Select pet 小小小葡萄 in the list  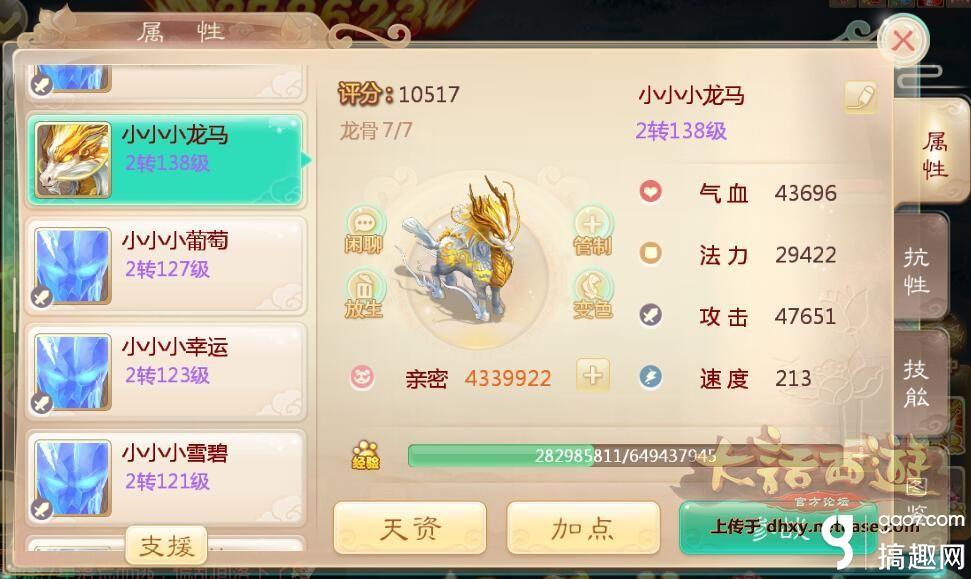tap(165, 266)
